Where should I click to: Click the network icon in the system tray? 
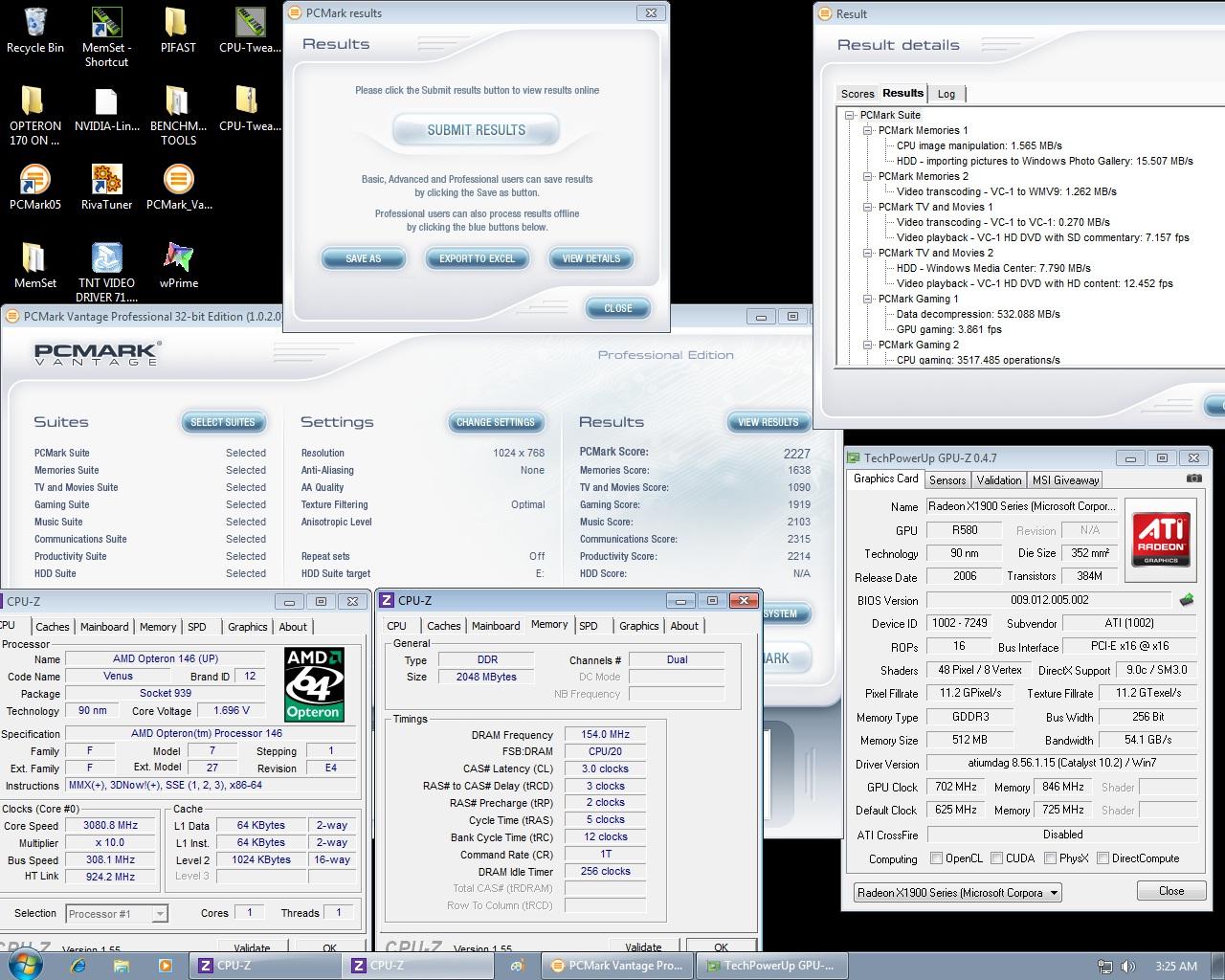[1105, 967]
